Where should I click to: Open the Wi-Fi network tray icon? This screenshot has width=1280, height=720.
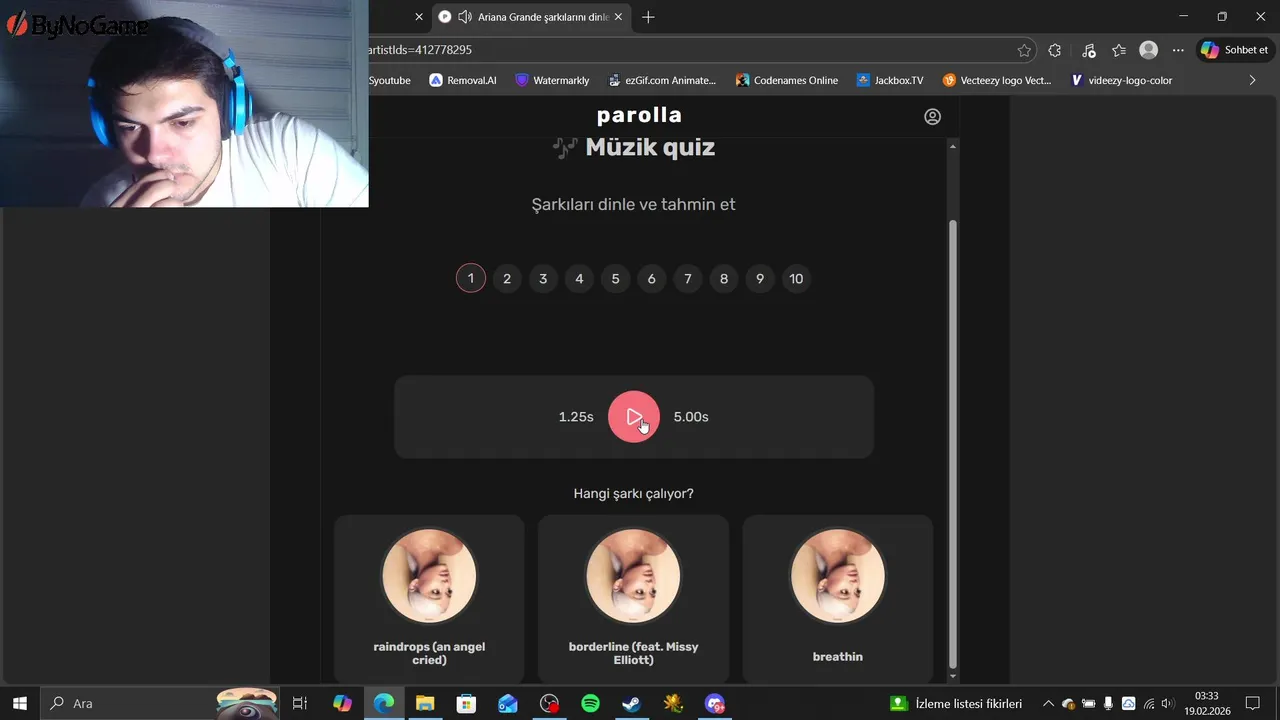1149,703
